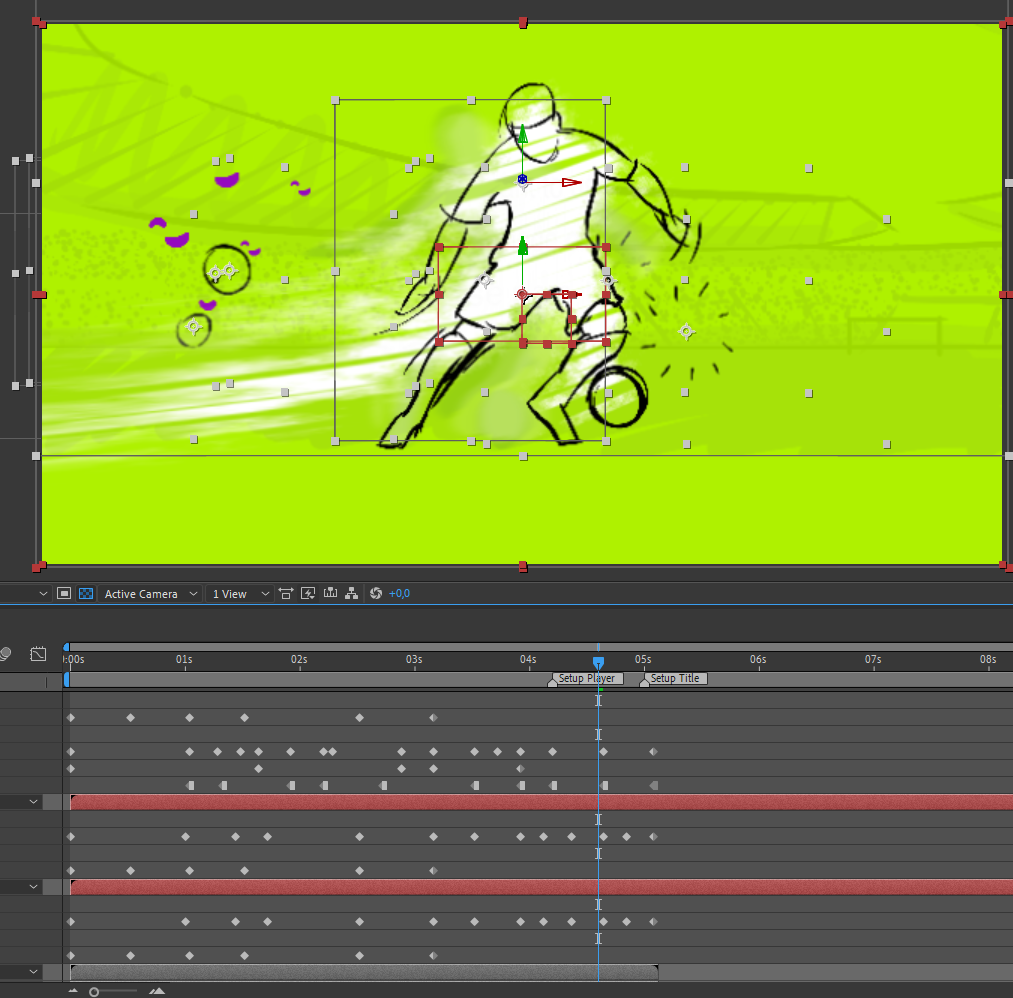
Task: Toggle the region of interest button
Action: [x=64, y=593]
